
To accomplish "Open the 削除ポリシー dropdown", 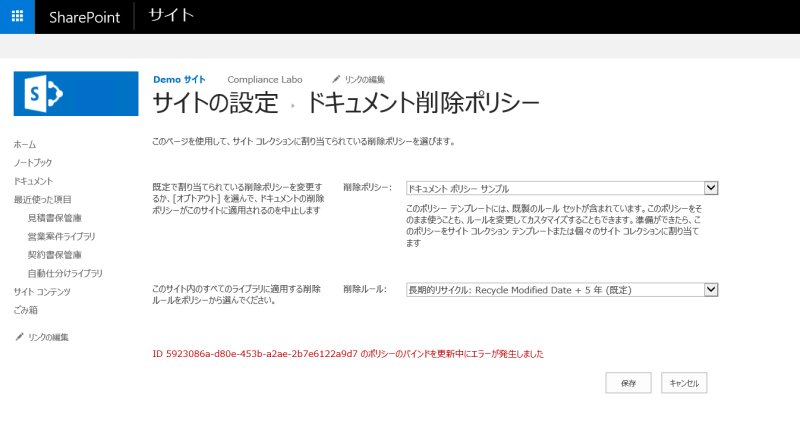I will (x=562, y=188).
